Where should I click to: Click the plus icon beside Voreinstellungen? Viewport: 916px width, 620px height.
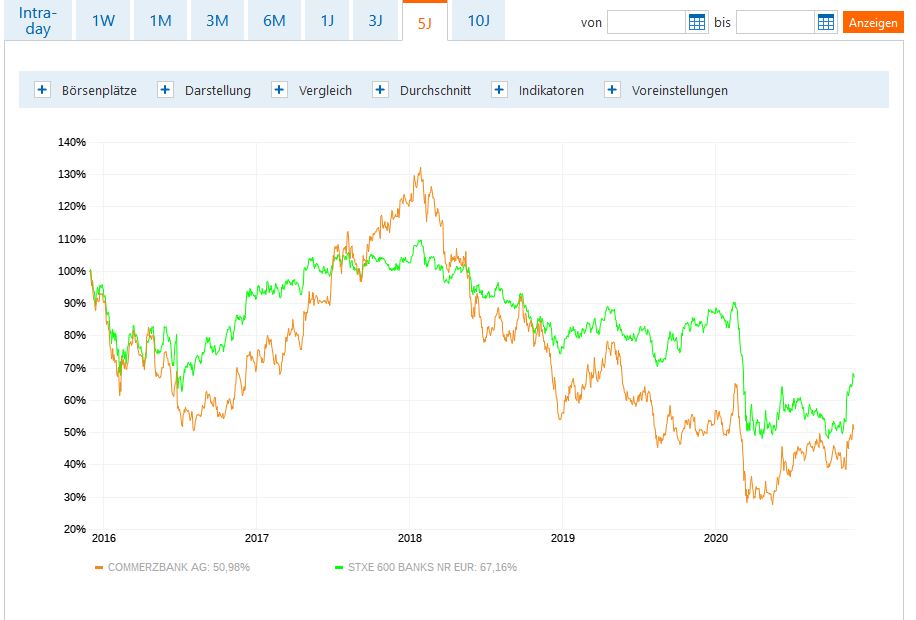coord(613,90)
